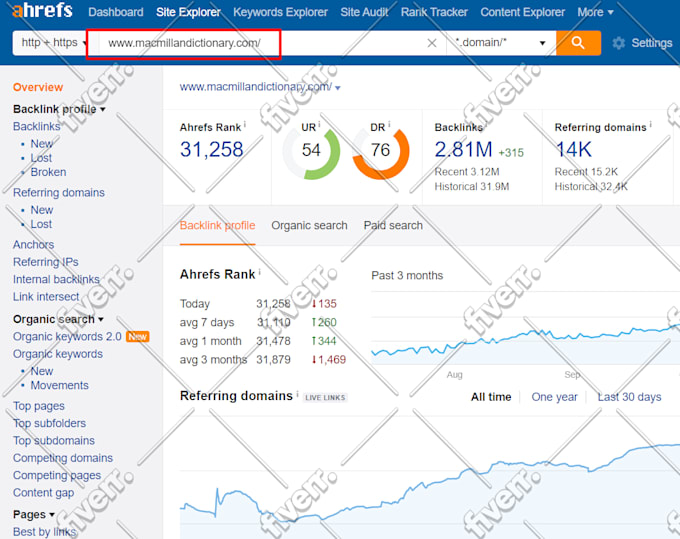This screenshot has width=680, height=539.
Task: Open Dashboard in top navigation
Action: (116, 12)
